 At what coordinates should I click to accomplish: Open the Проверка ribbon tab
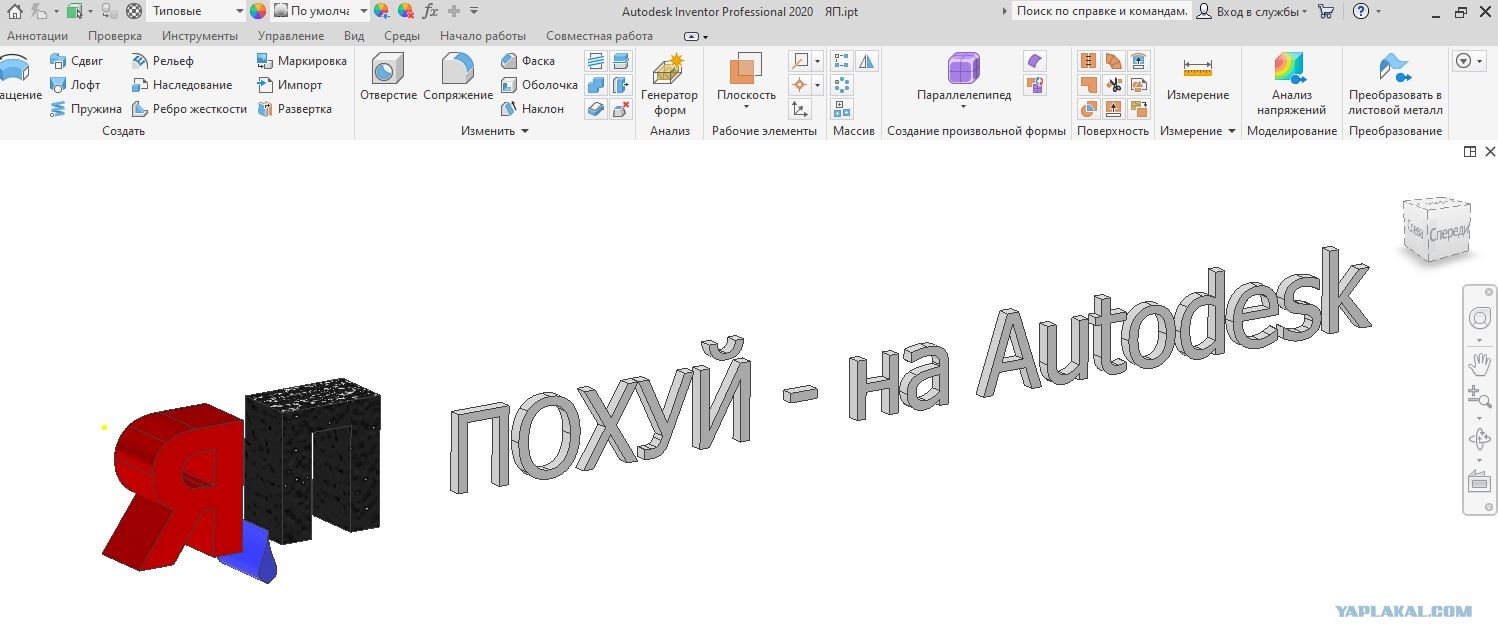click(x=114, y=36)
